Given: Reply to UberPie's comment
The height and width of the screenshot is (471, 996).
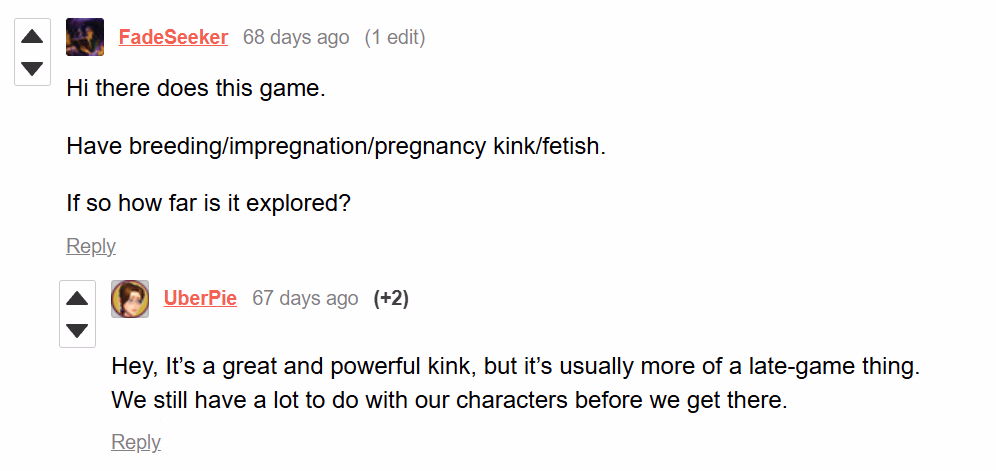Looking at the screenshot, I should click(x=136, y=442).
